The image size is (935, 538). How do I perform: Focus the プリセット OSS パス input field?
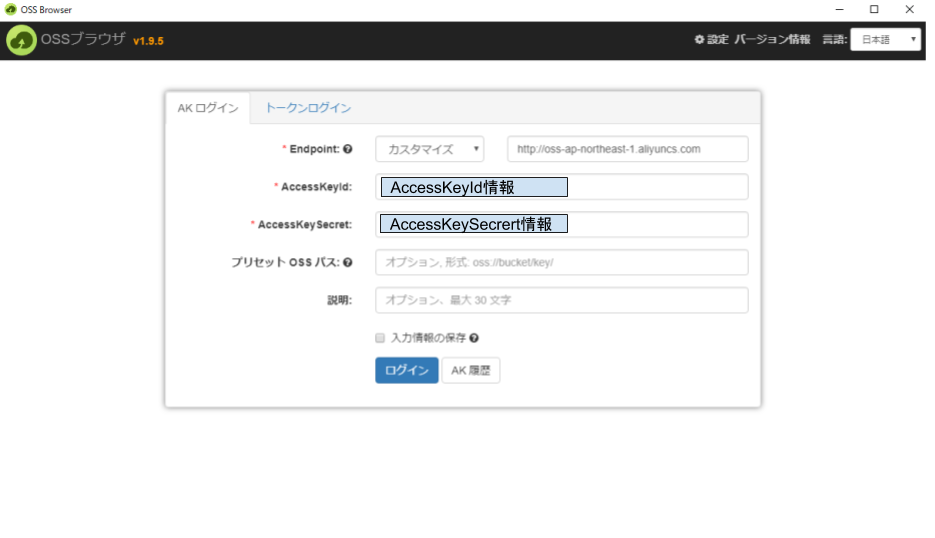(562, 262)
